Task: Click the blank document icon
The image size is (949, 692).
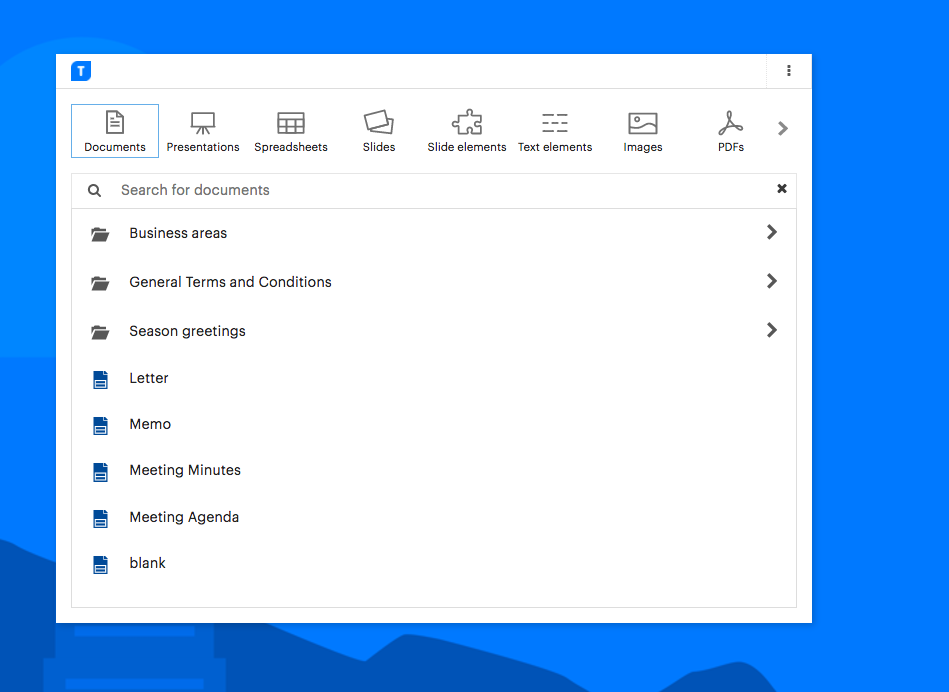Action: point(100,565)
